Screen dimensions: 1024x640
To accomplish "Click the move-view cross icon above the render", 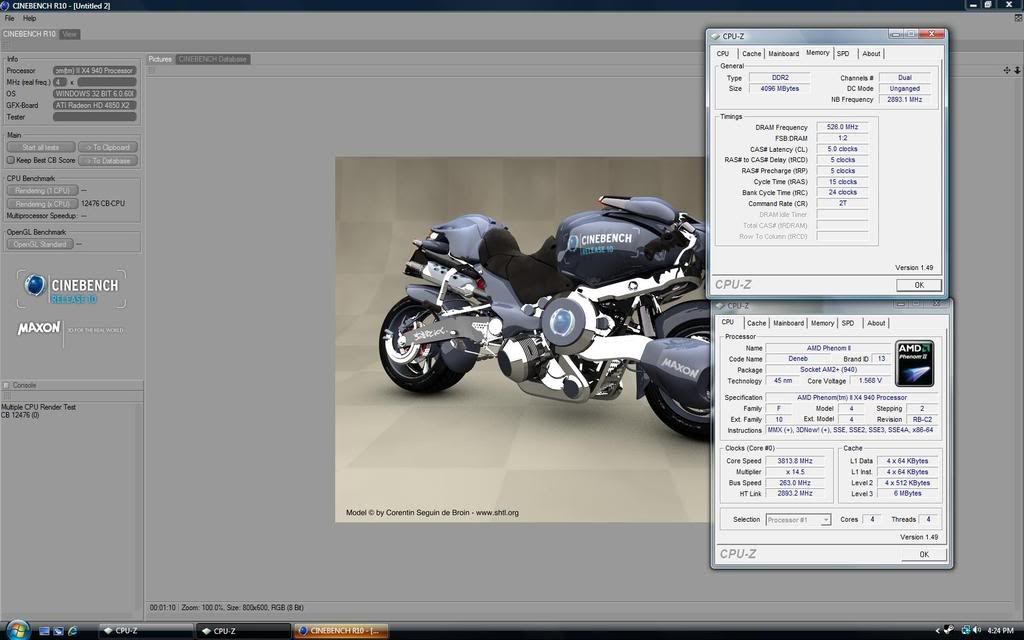I will [1006, 70].
